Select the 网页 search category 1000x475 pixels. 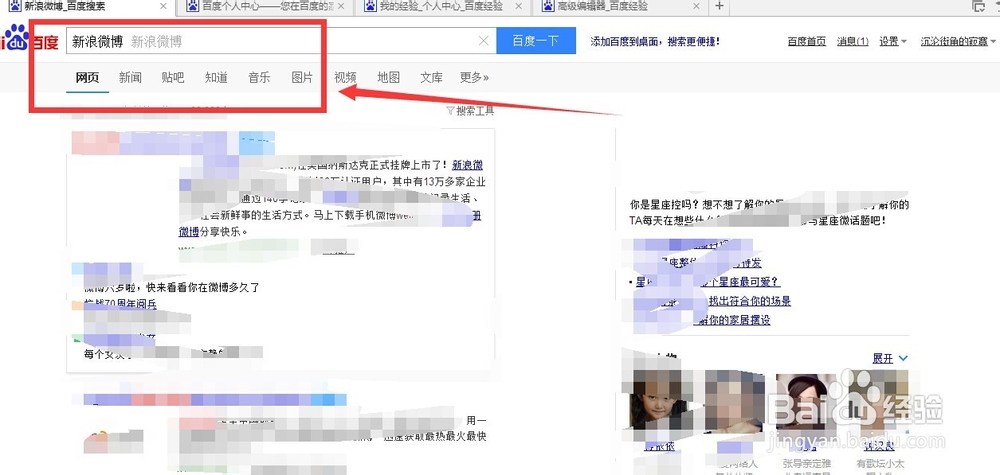click(x=87, y=78)
